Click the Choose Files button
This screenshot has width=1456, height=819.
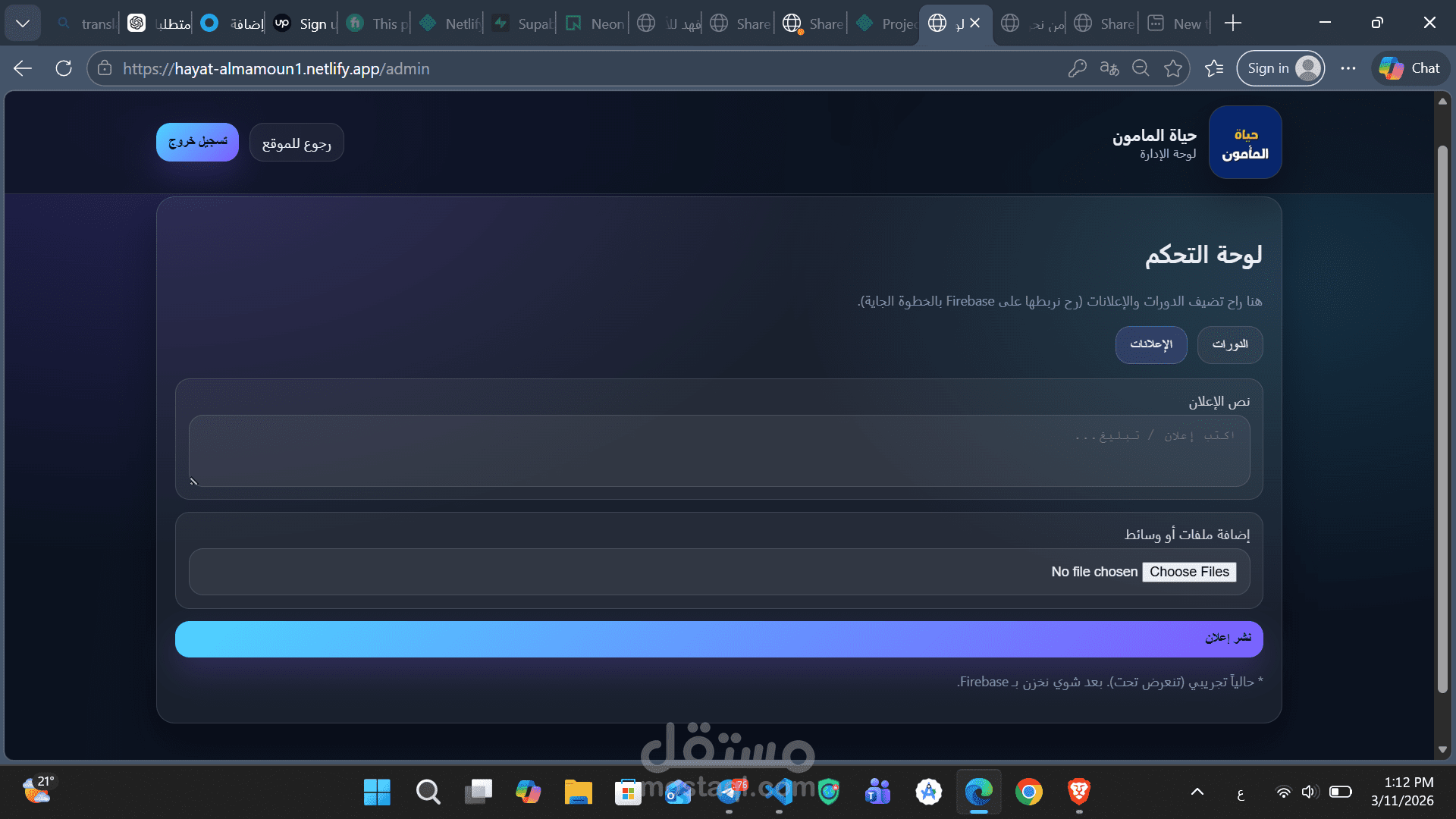click(x=1188, y=572)
